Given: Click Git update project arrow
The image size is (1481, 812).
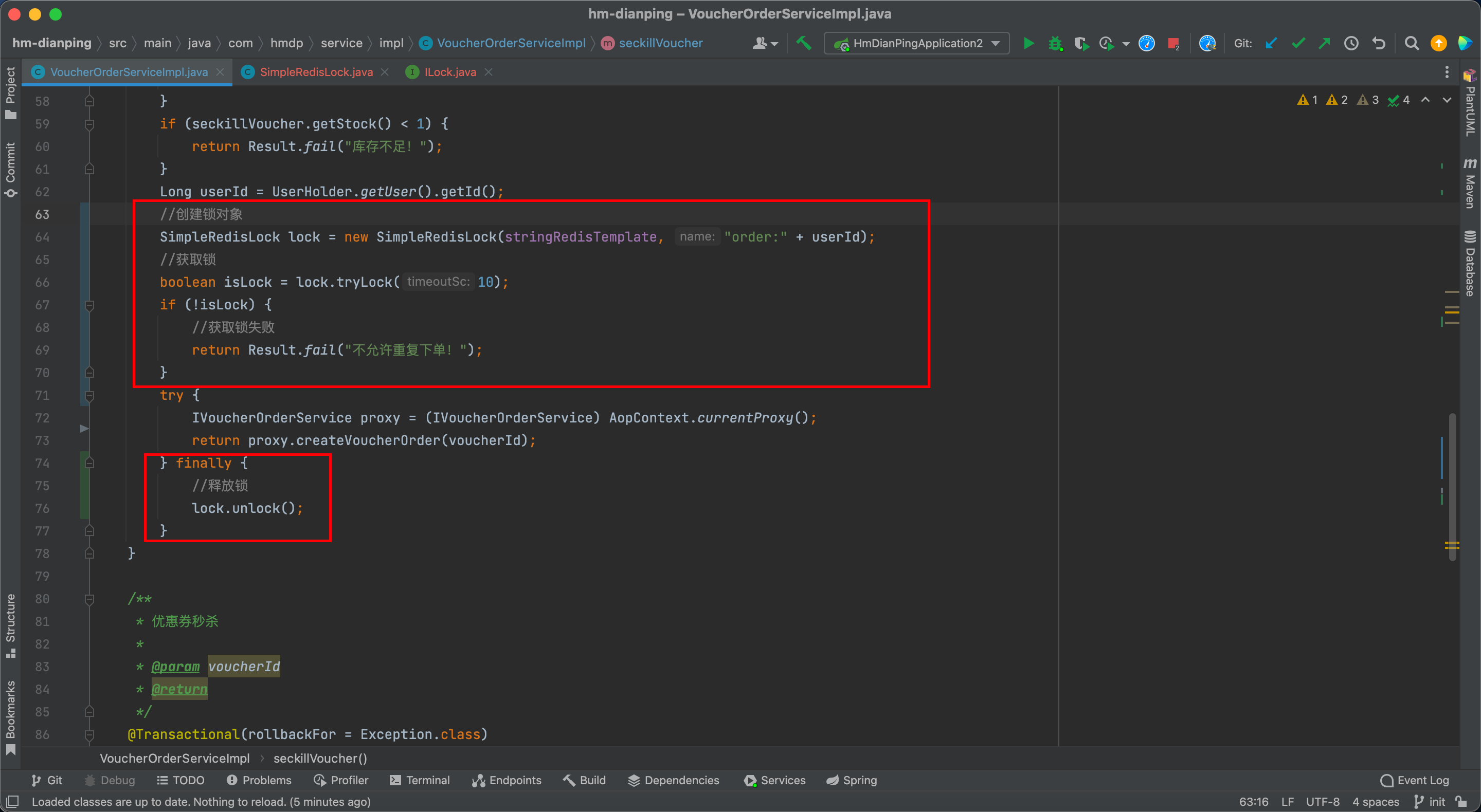Looking at the screenshot, I should tap(1271, 43).
